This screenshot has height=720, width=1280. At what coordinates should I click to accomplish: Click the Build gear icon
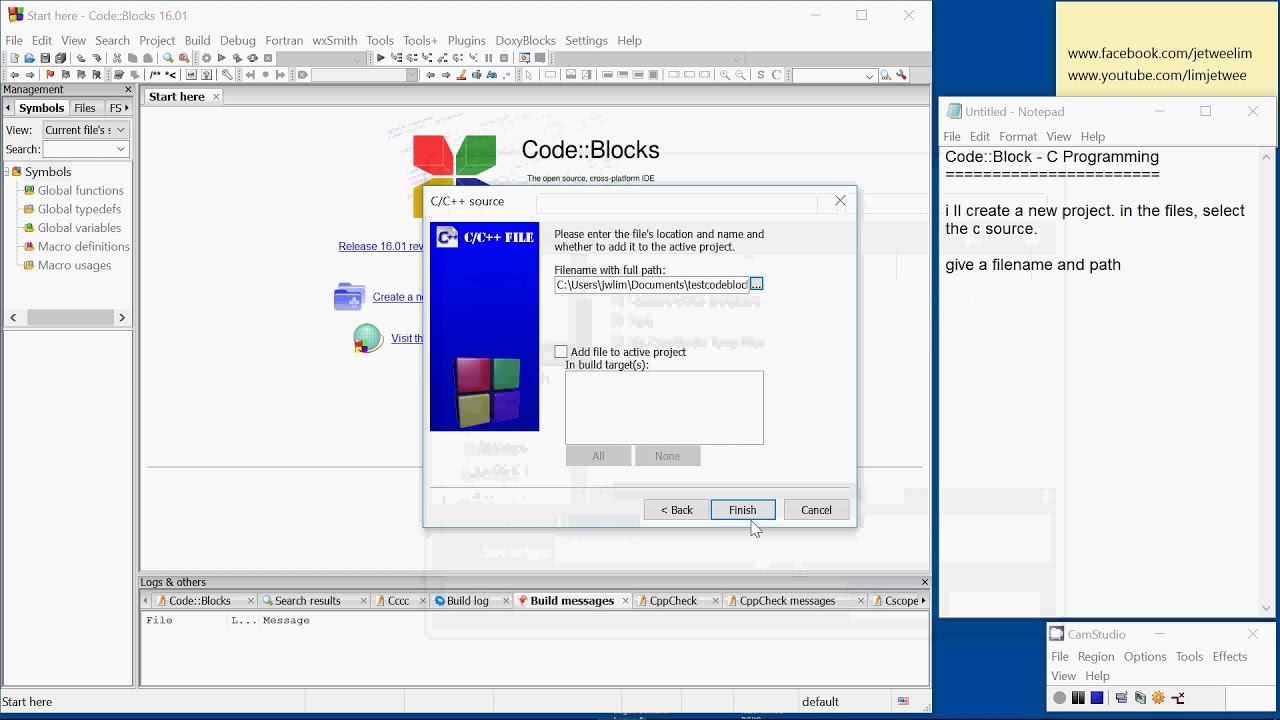206,58
